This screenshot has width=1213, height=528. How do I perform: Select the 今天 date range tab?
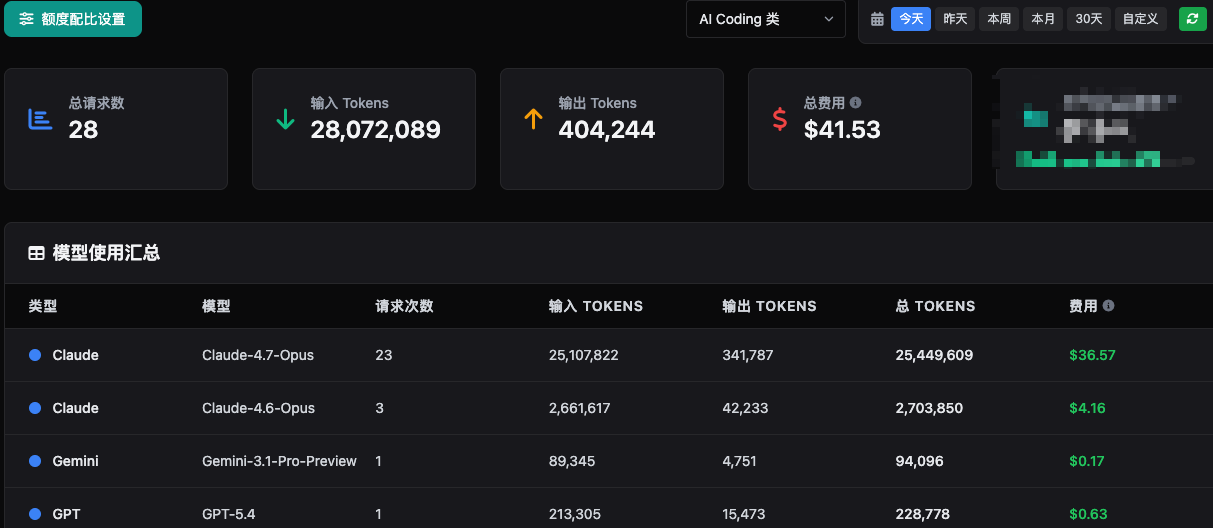coord(911,19)
